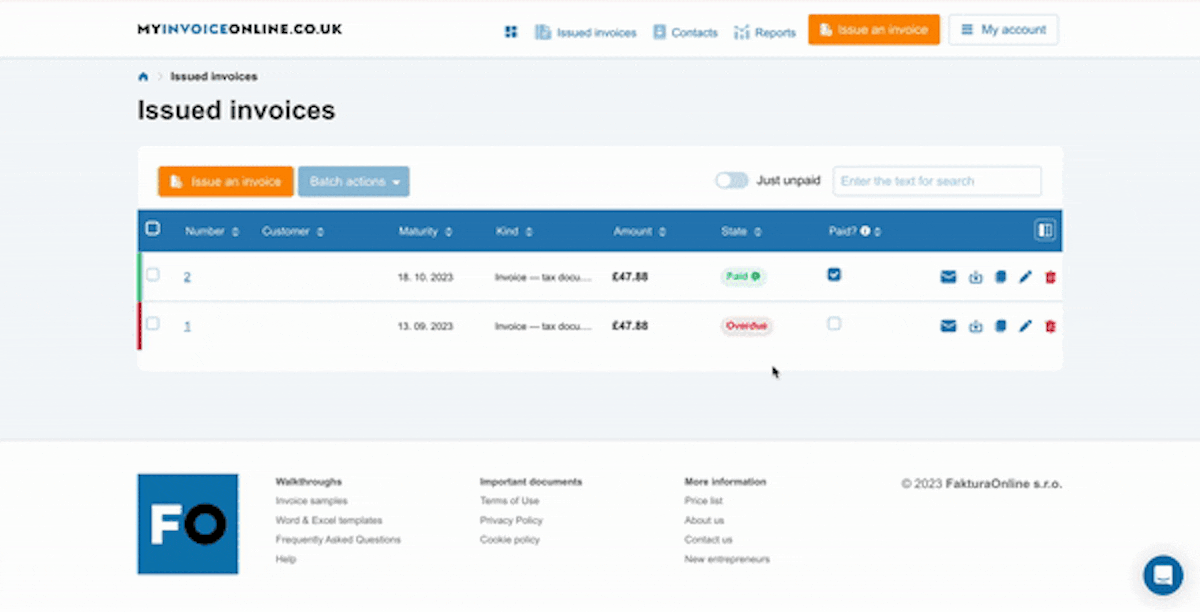Screen dimensions: 1200x612
Task: Click the orange Issue an invoice button in the header
Action: click(x=874, y=30)
